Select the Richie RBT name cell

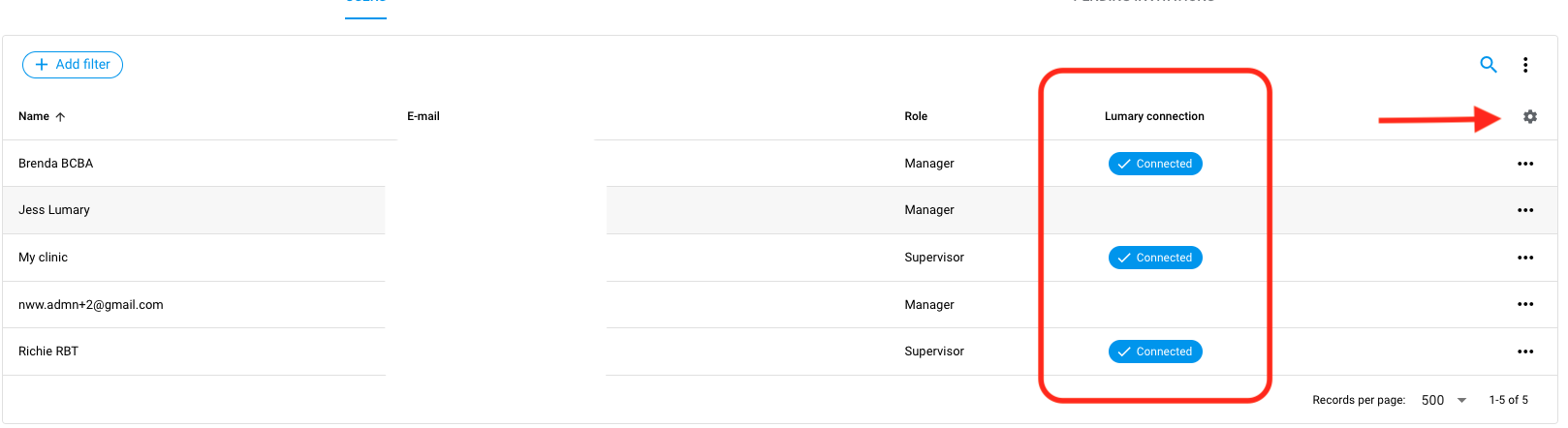click(48, 352)
